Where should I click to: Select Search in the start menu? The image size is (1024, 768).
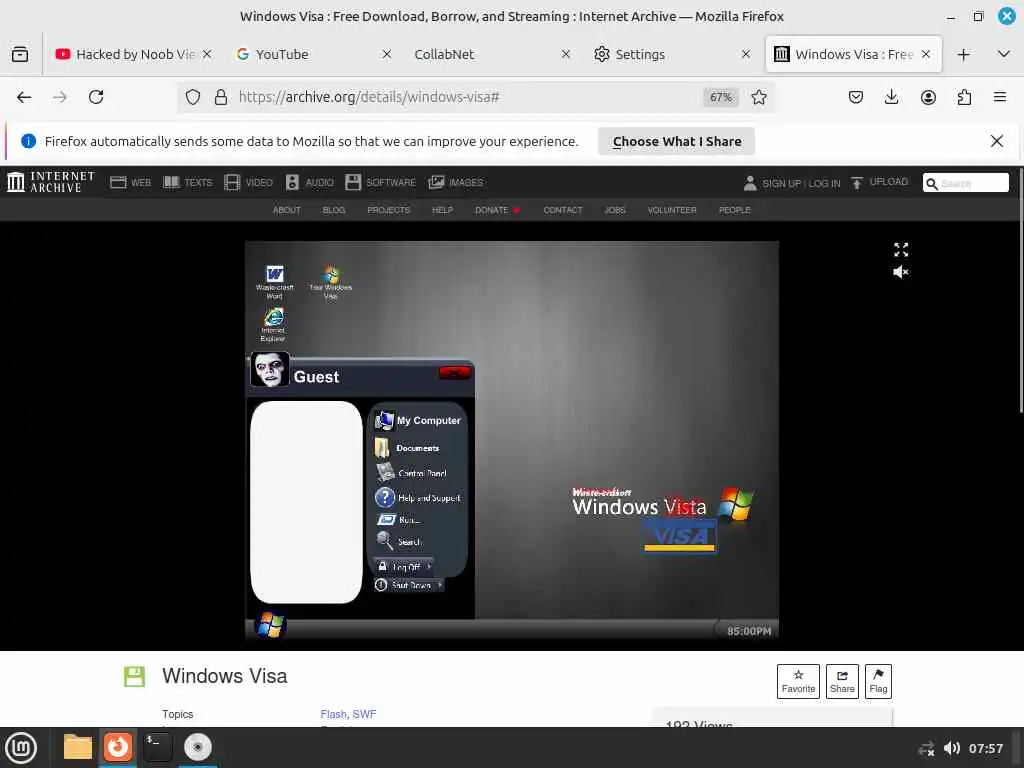400,541
